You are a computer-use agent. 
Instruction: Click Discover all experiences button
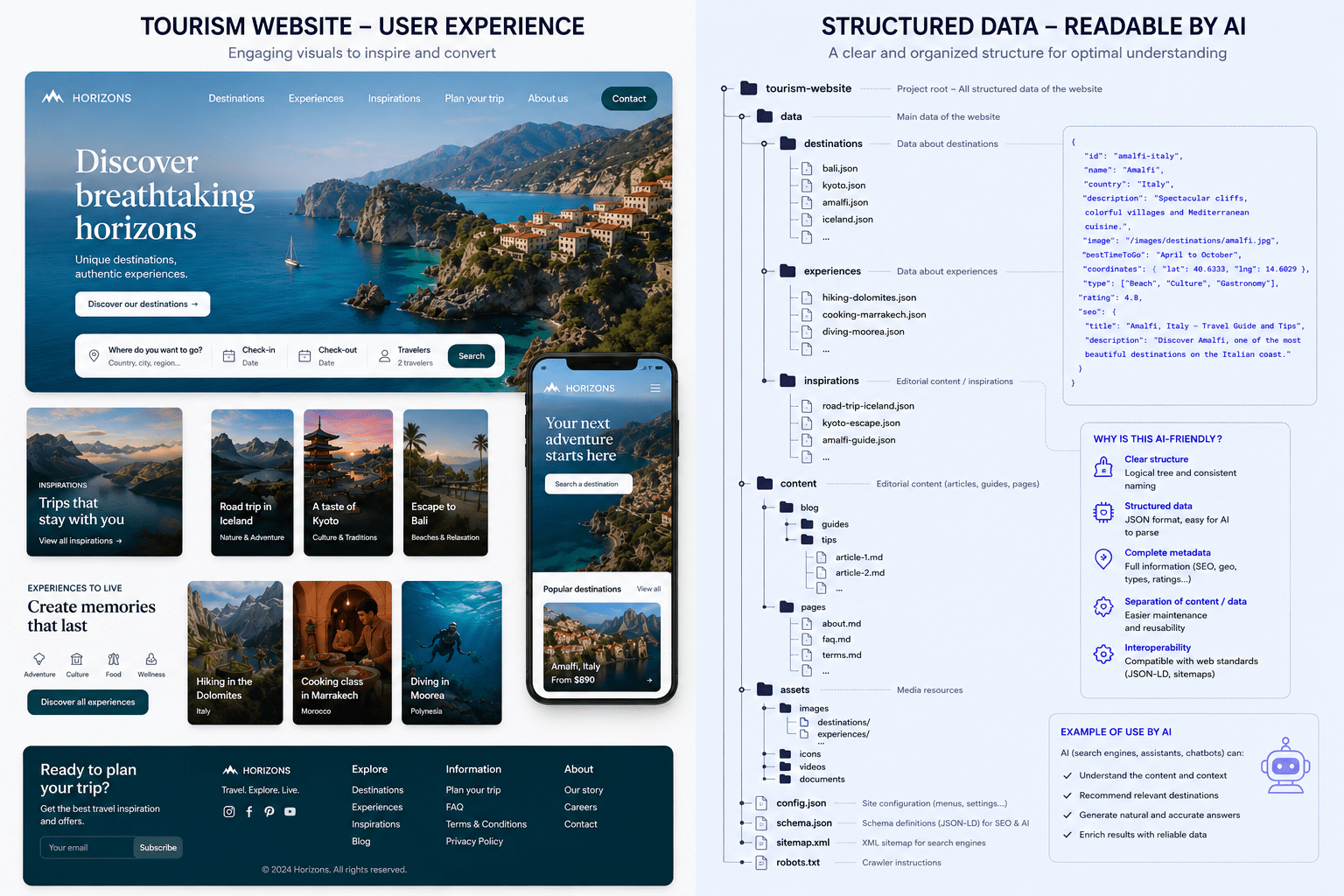[x=87, y=702]
